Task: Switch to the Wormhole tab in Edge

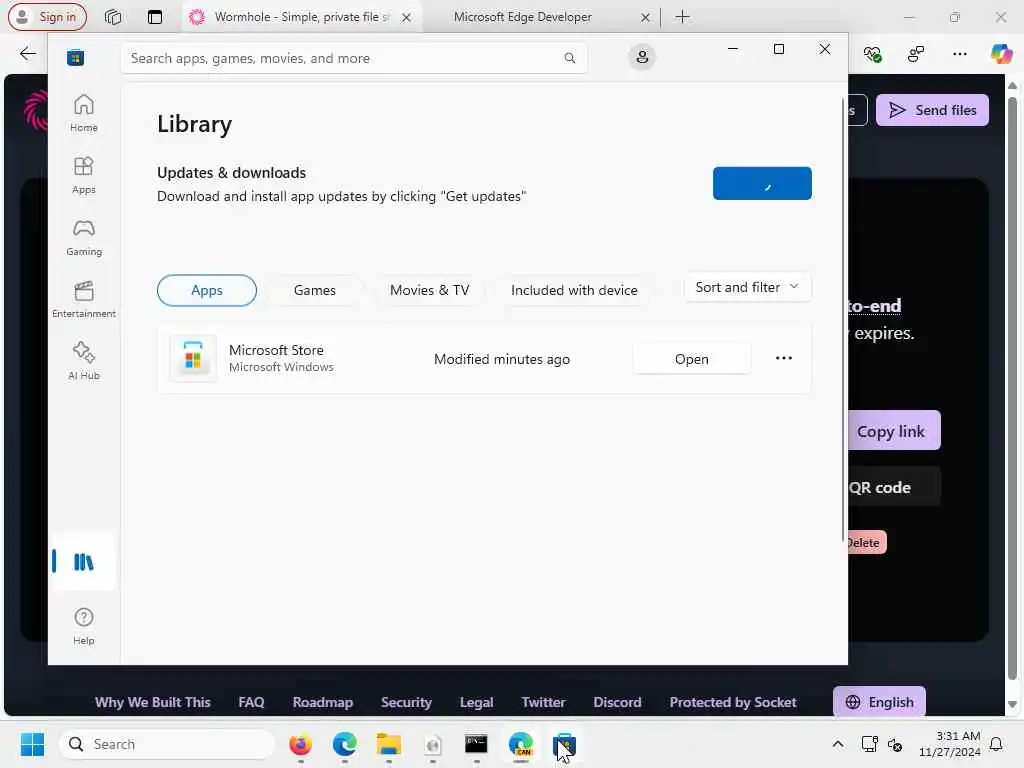Action: 300,17
